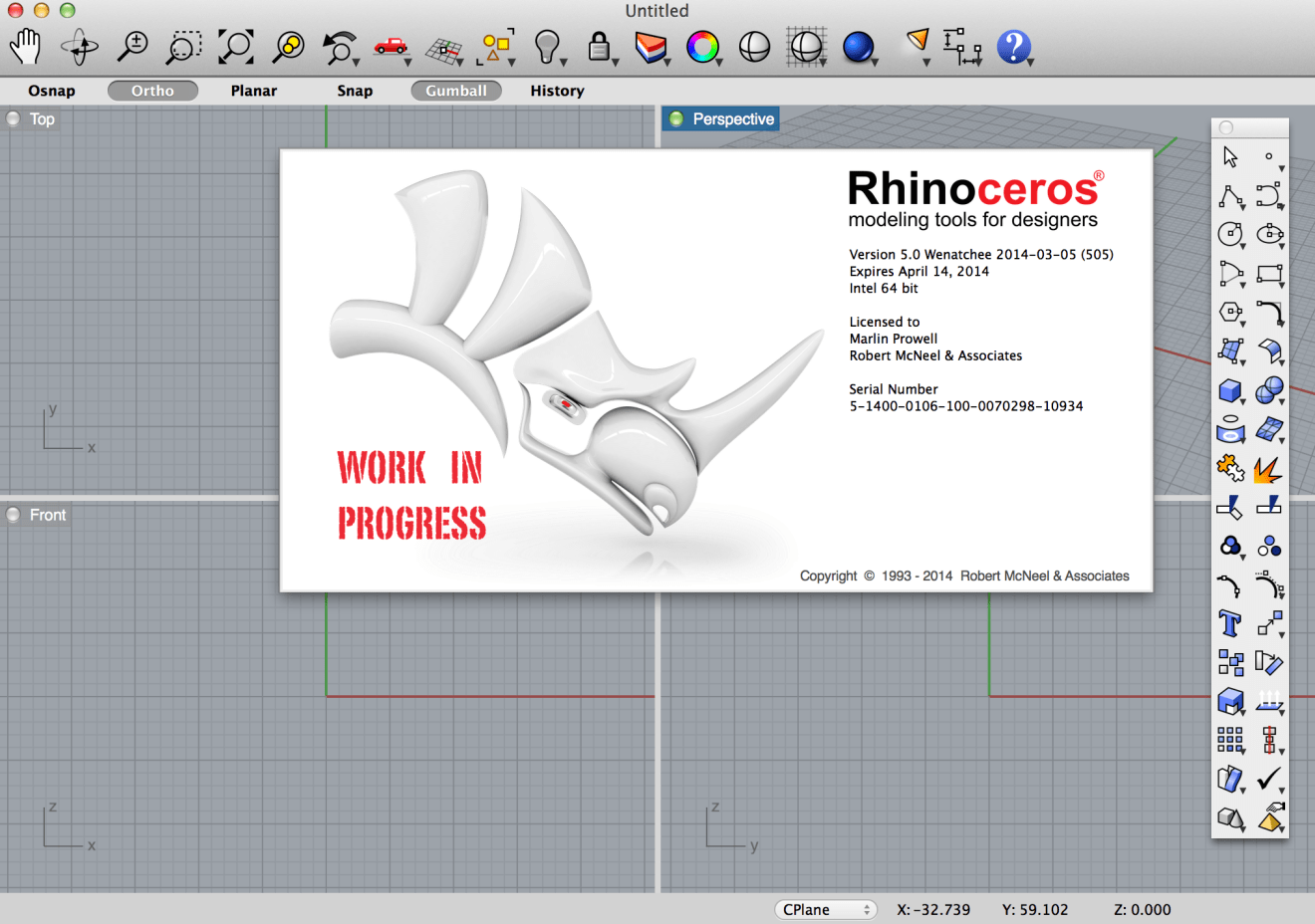Open the red car Set View tool
The image size is (1315, 924).
(x=392, y=47)
